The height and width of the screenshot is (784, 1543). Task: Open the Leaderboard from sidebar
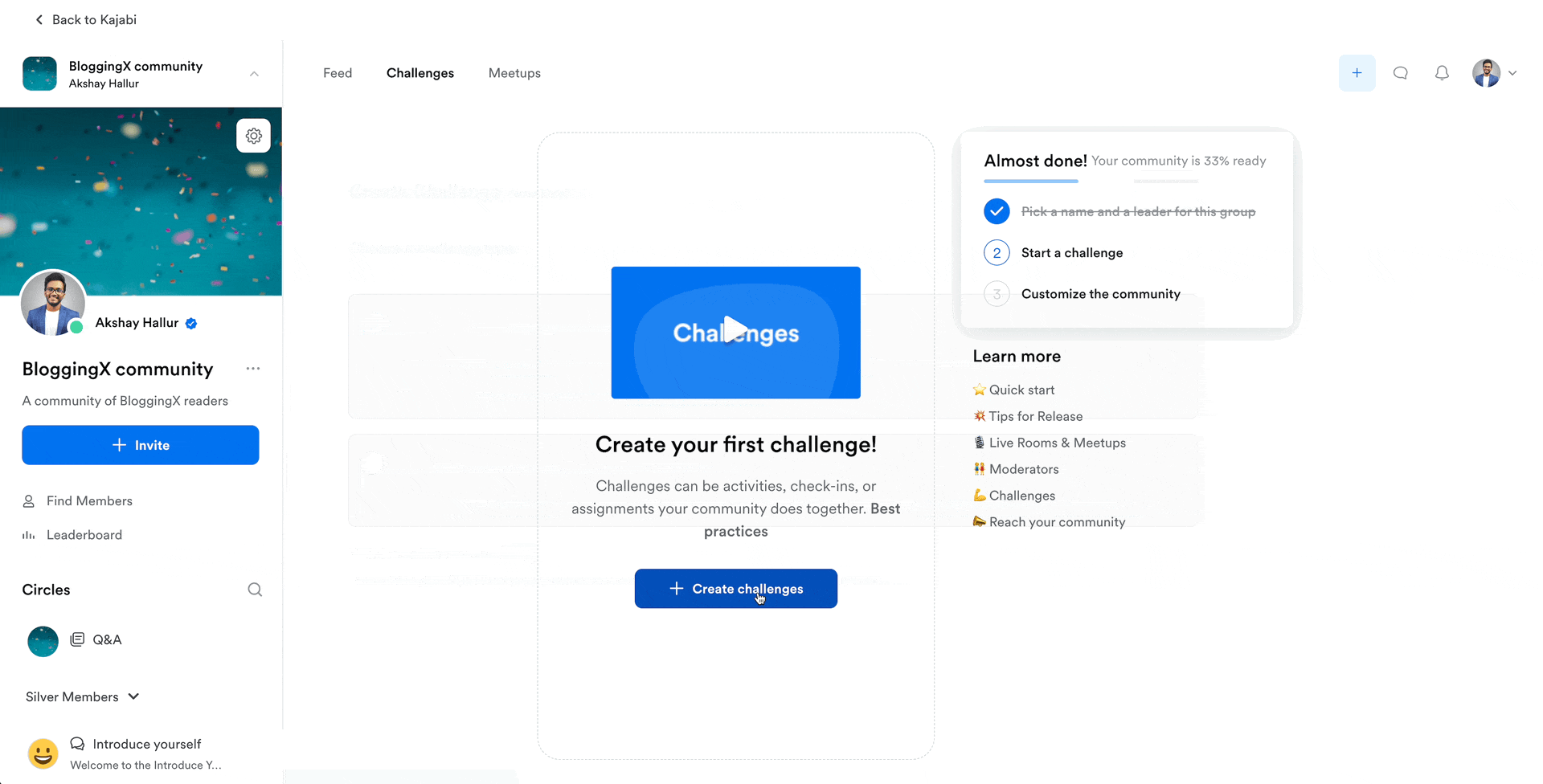coord(84,535)
